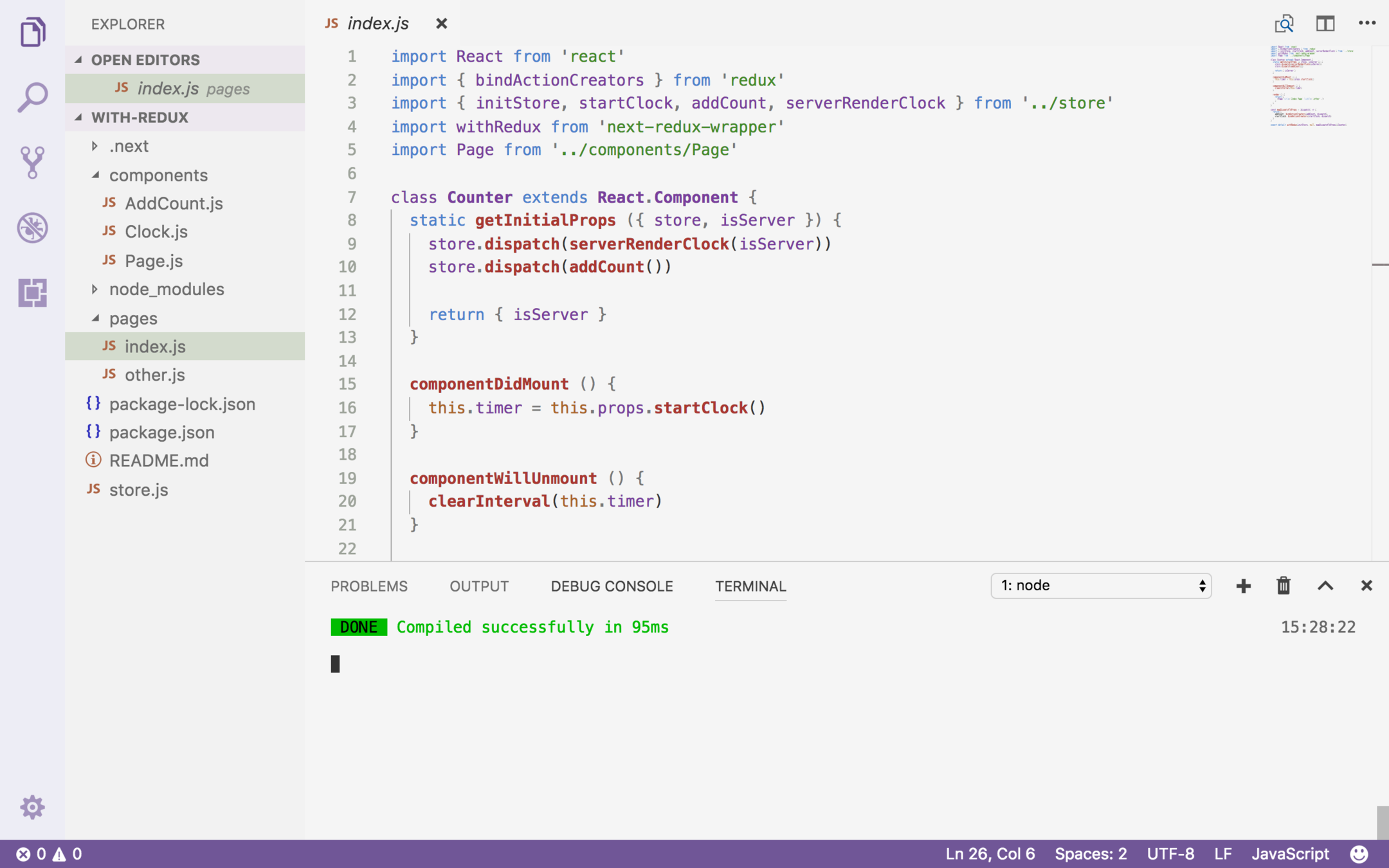The image size is (1389, 868).
Task: Expand the node_modules folder
Action: tap(95, 289)
